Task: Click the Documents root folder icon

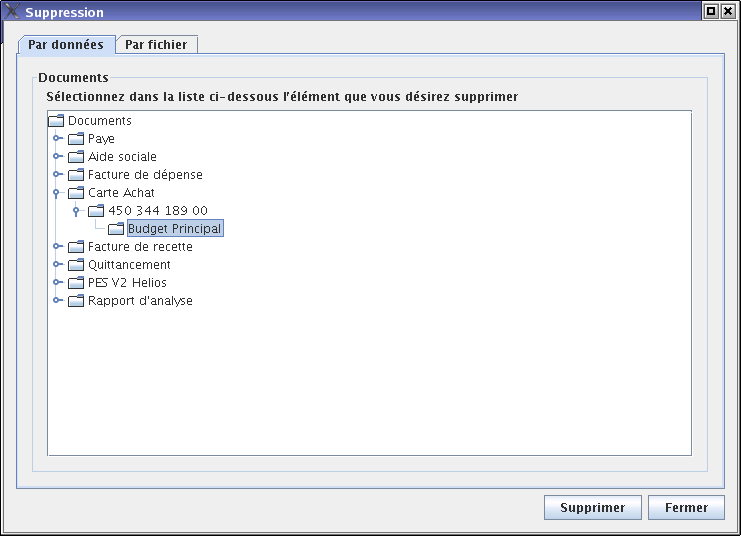Action: pos(56,121)
